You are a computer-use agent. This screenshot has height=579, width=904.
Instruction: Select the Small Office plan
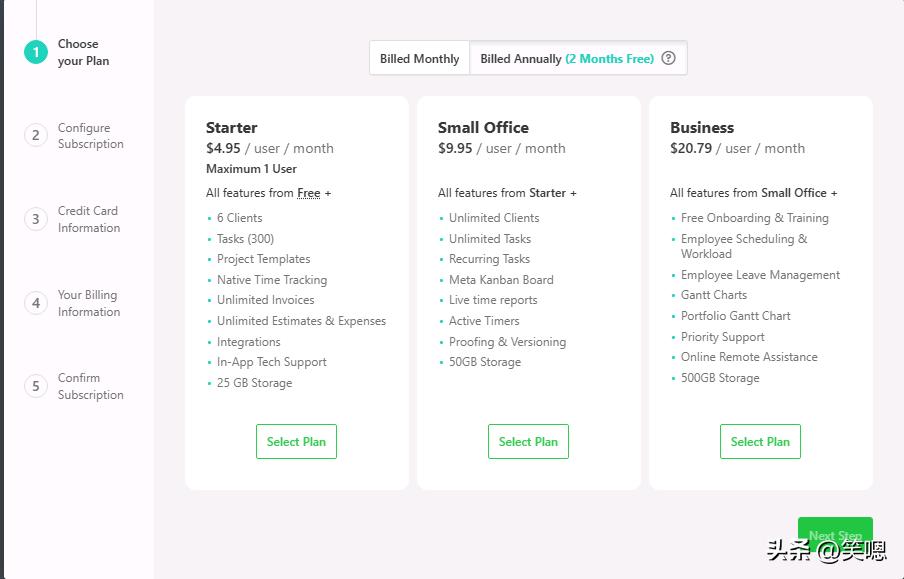tap(528, 441)
